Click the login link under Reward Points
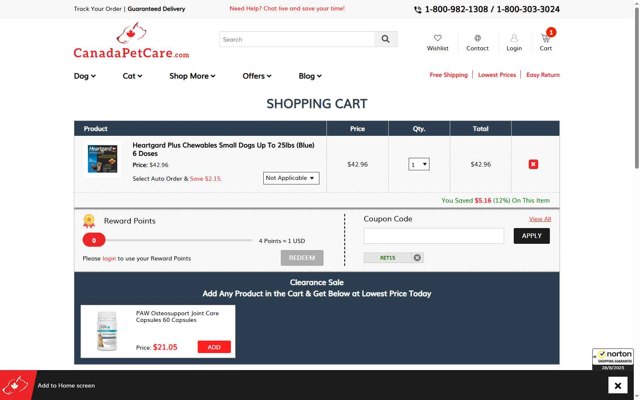 109,258
